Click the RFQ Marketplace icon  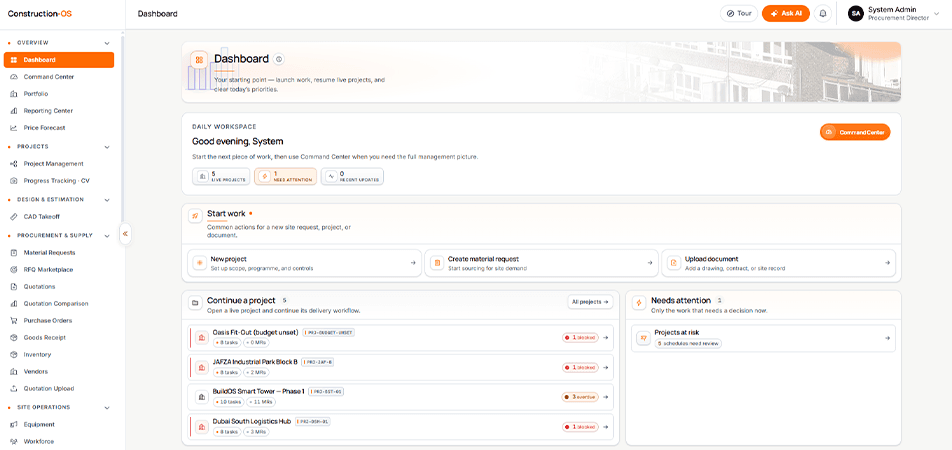14,270
